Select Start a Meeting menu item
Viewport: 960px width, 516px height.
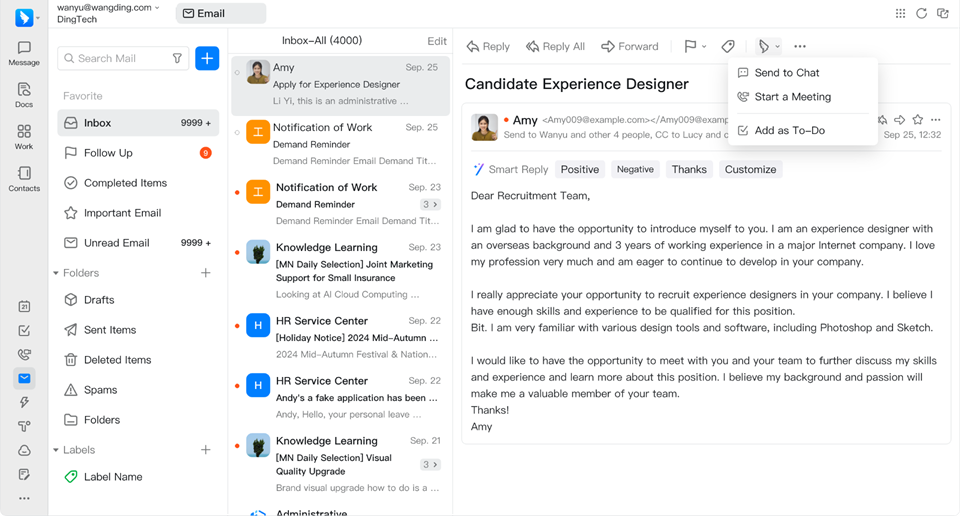click(803, 97)
